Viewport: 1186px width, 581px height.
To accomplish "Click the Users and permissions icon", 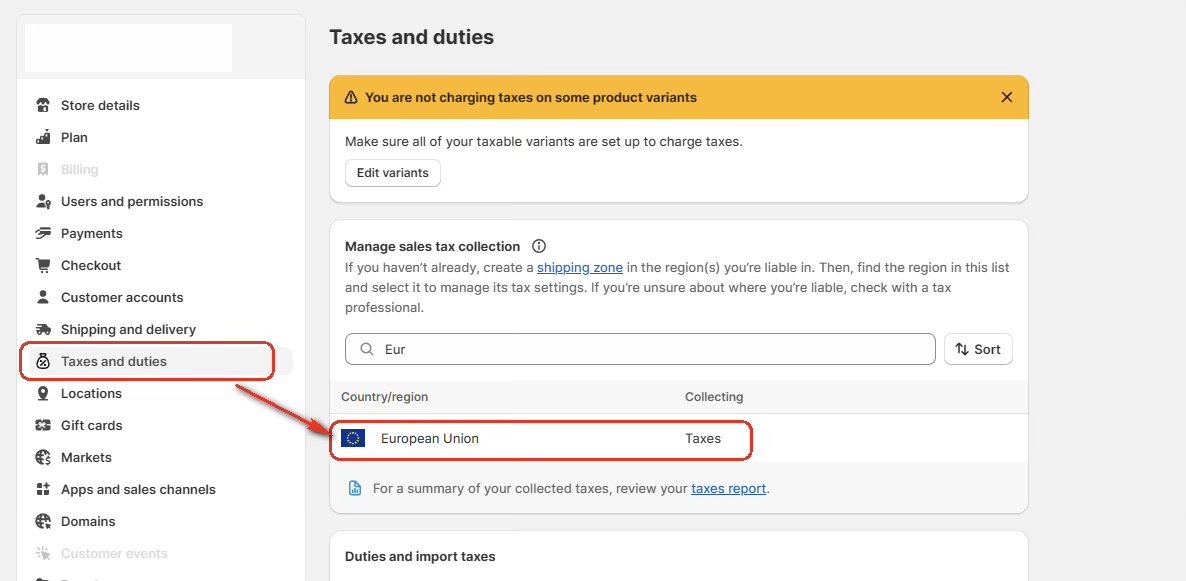I will point(43,201).
